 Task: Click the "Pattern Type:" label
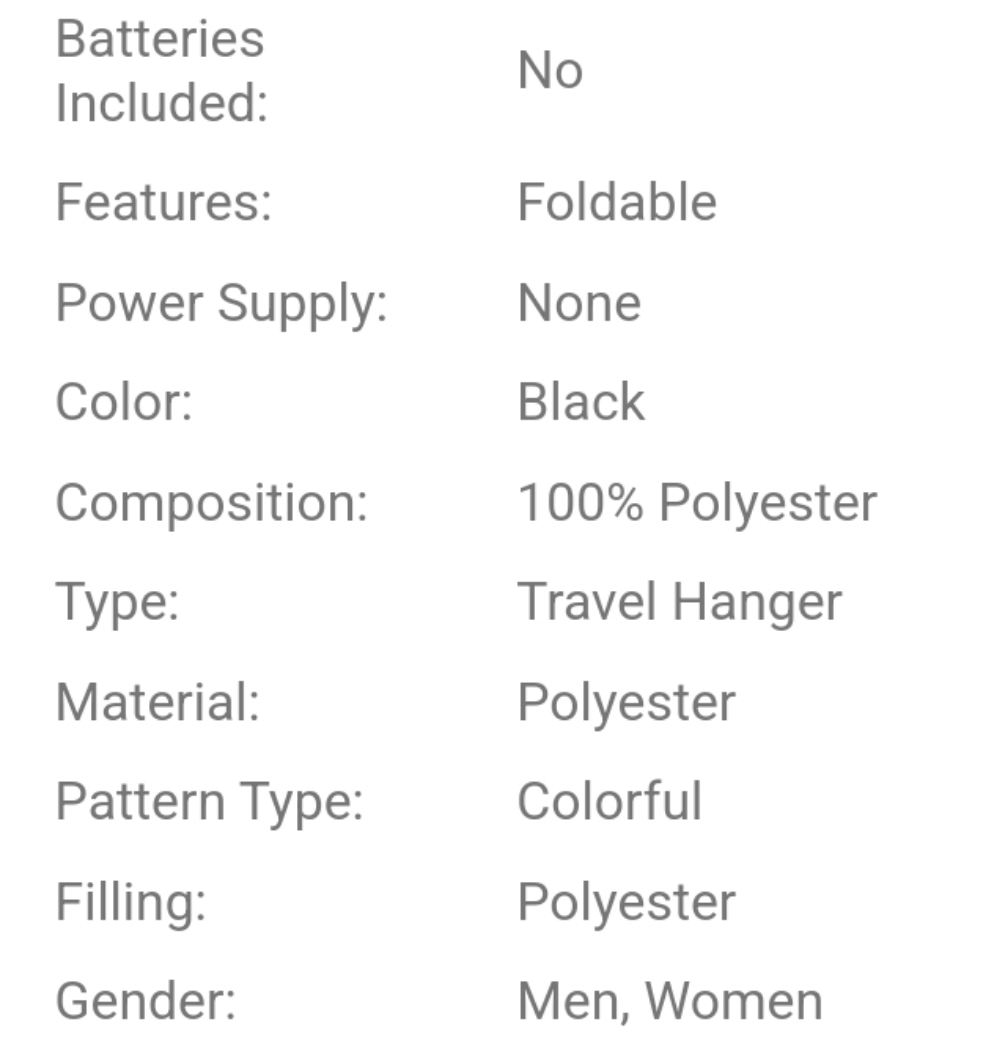209,802
